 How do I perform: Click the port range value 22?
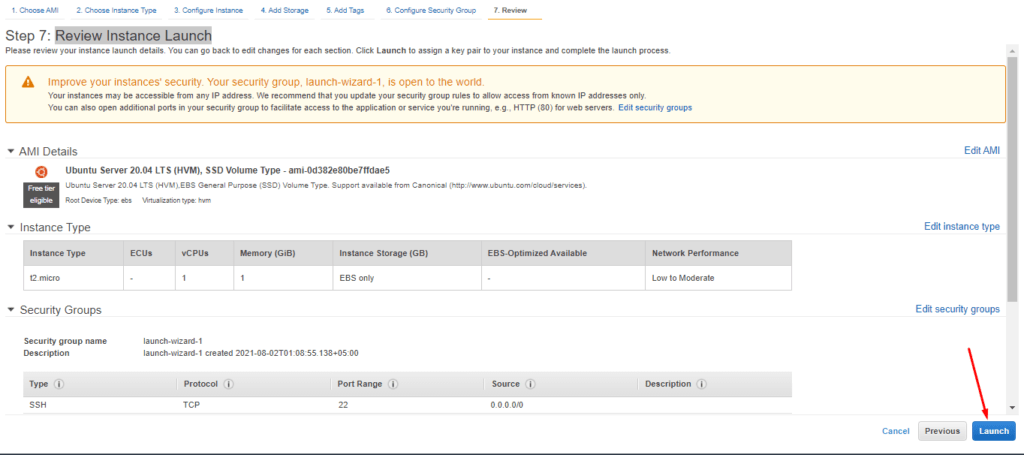click(343, 405)
